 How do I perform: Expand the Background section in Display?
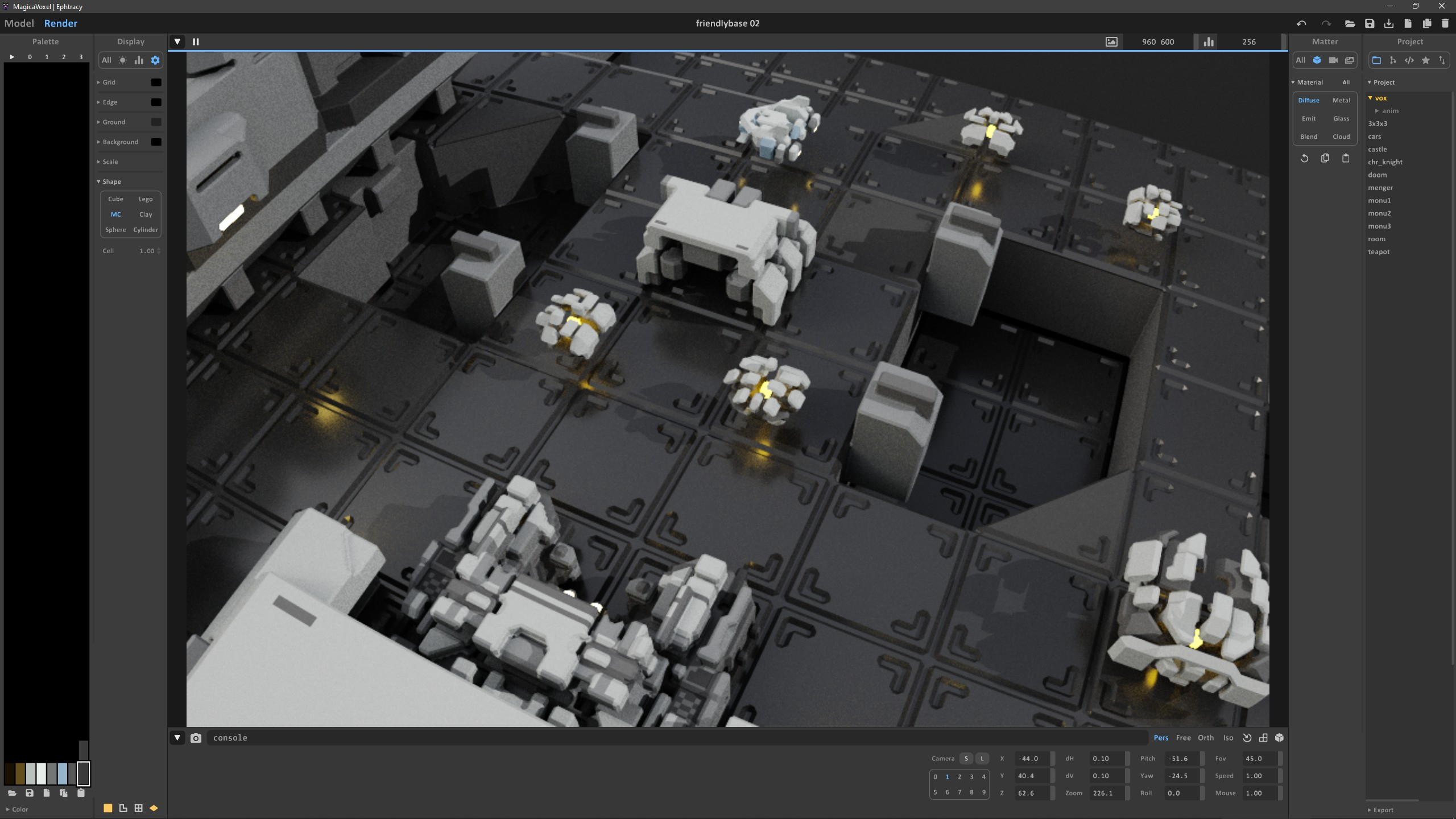118,142
